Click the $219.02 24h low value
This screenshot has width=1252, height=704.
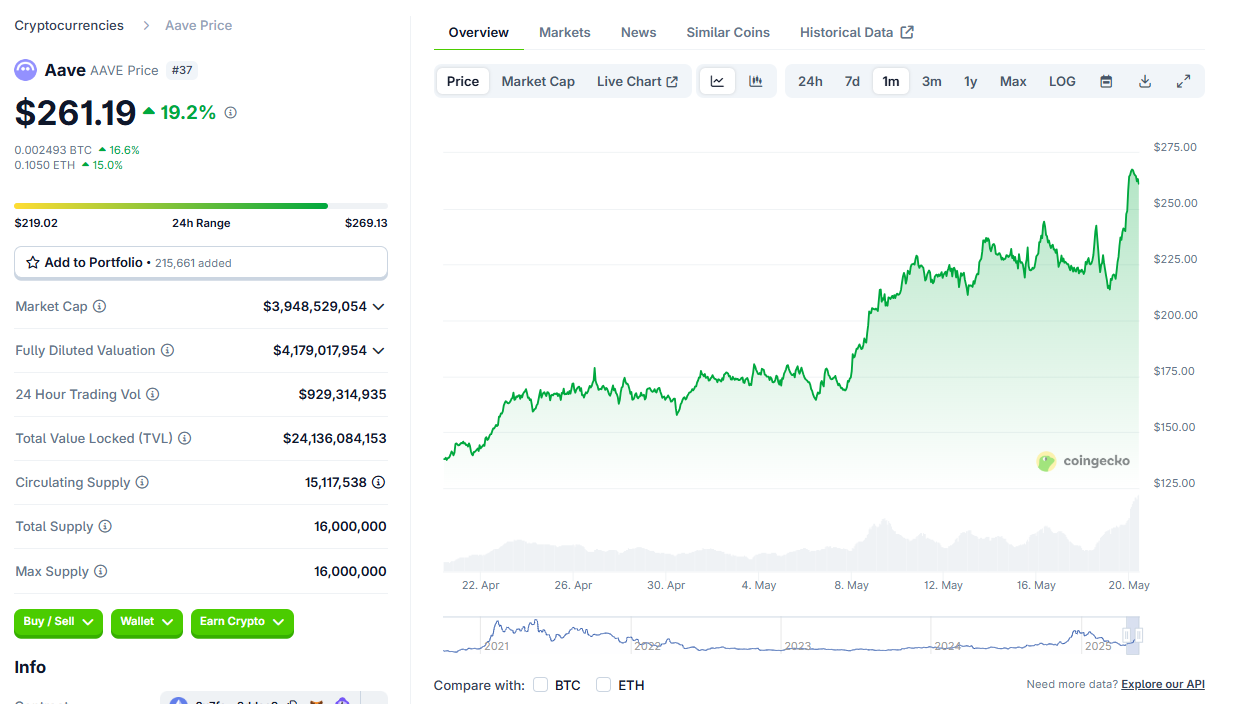(x=36, y=223)
